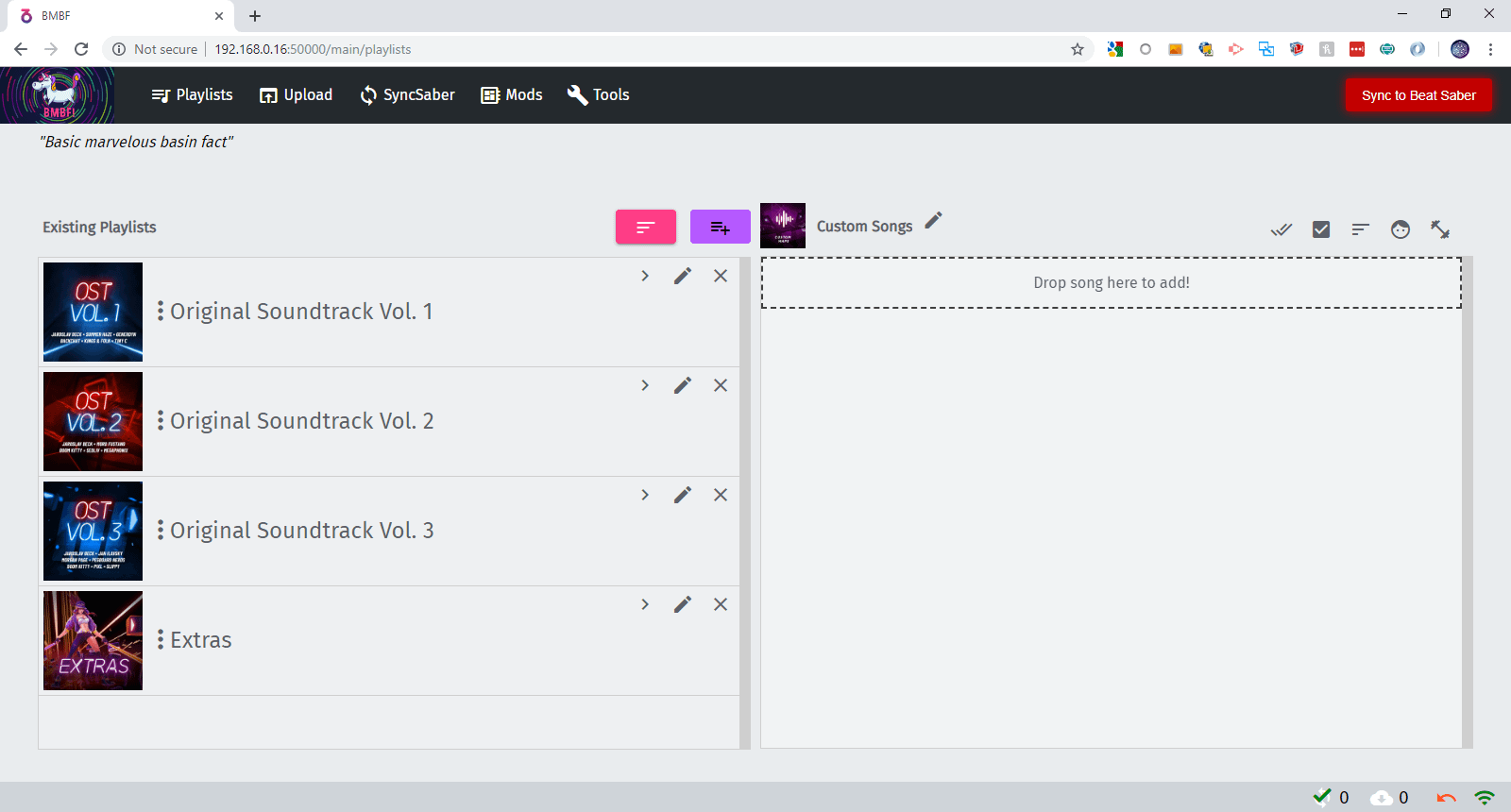Click drag handle dots of Original Soundtrack Vol. 3

tap(161, 530)
